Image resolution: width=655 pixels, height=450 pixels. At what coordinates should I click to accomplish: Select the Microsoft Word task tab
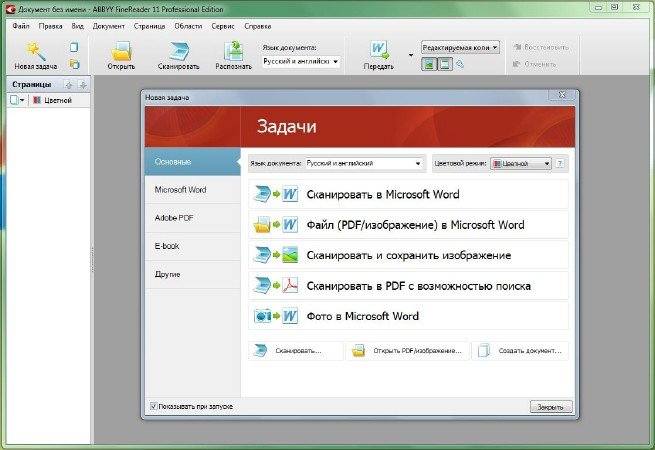193,190
